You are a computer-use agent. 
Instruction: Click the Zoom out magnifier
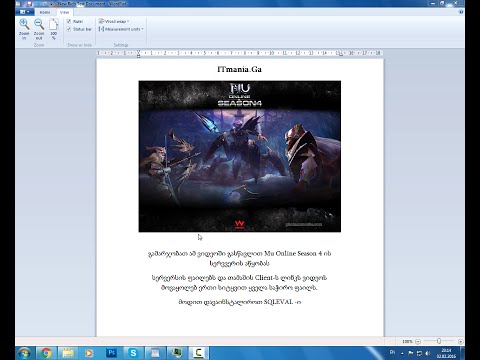pyautogui.click(x=39, y=24)
